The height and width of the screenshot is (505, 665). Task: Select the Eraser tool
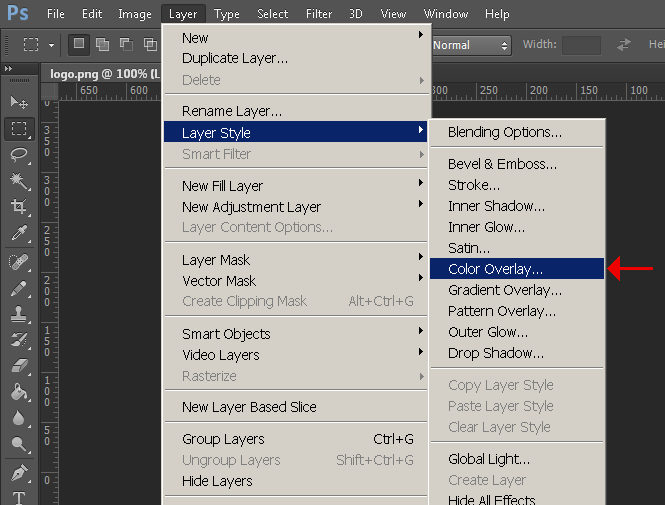click(19, 366)
